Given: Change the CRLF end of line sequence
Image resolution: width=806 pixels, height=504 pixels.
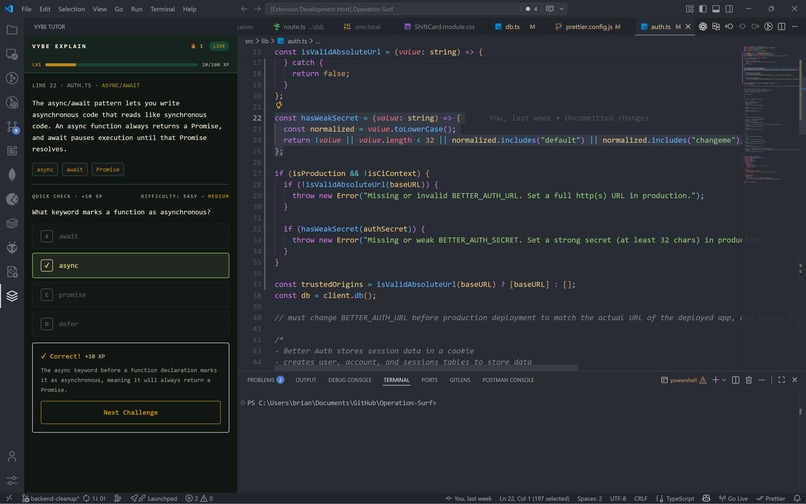Looking at the screenshot, I should tap(640, 498).
